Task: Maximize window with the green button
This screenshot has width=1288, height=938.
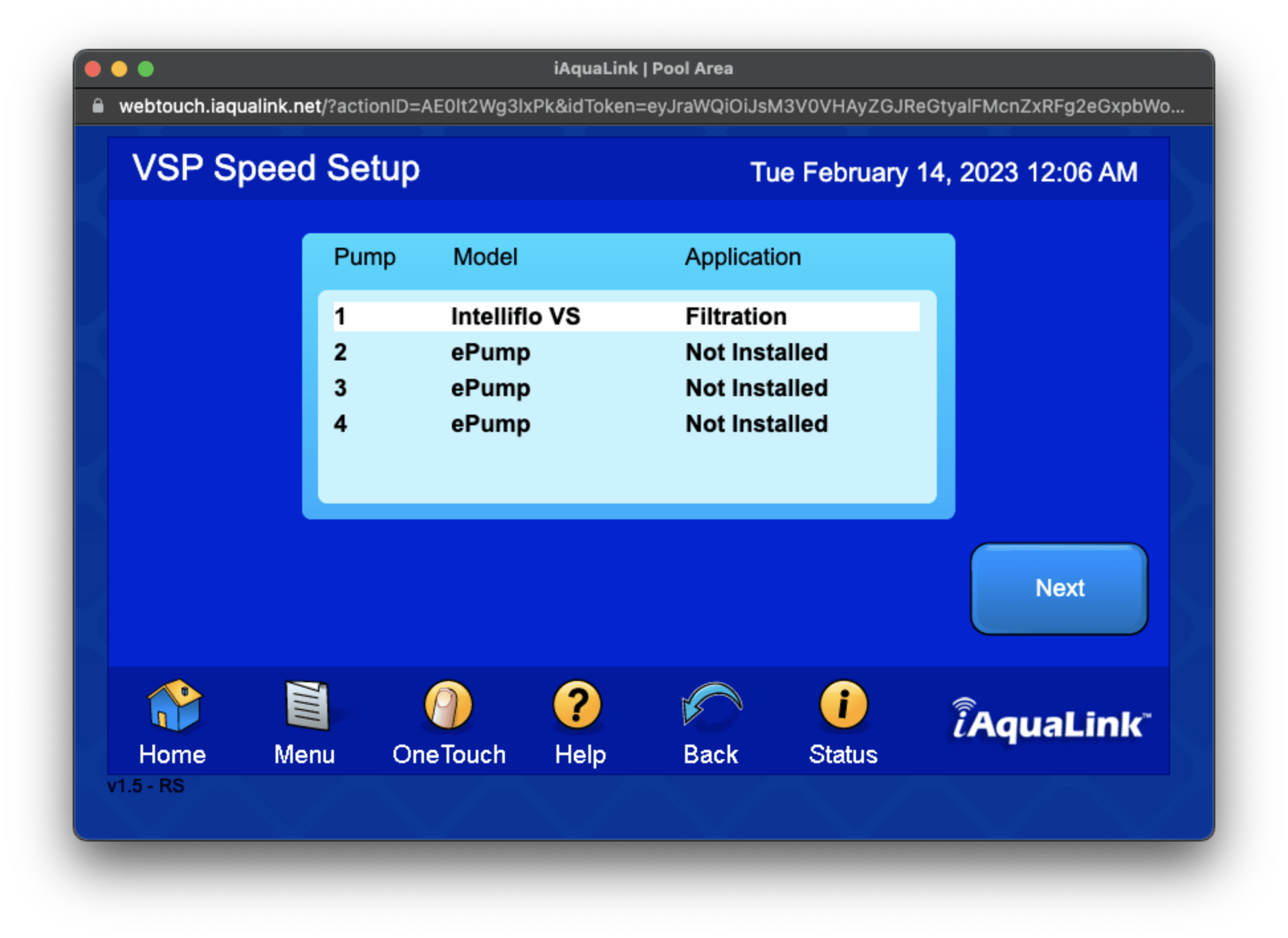Action: pos(146,69)
